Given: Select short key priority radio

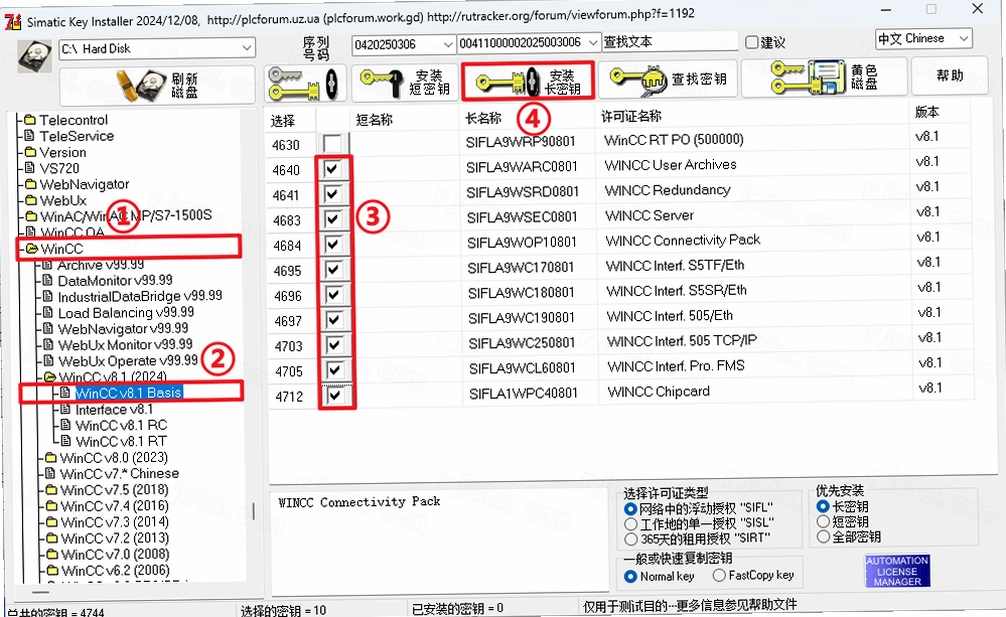Looking at the screenshot, I should (x=824, y=521).
